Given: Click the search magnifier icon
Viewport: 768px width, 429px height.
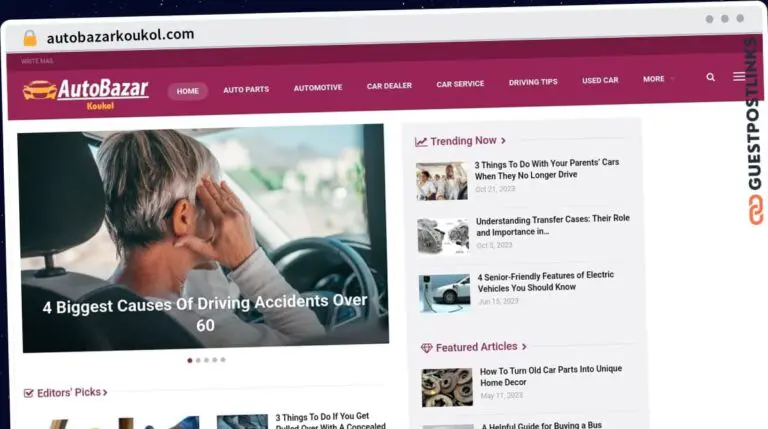Looking at the screenshot, I should click(710, 77).
